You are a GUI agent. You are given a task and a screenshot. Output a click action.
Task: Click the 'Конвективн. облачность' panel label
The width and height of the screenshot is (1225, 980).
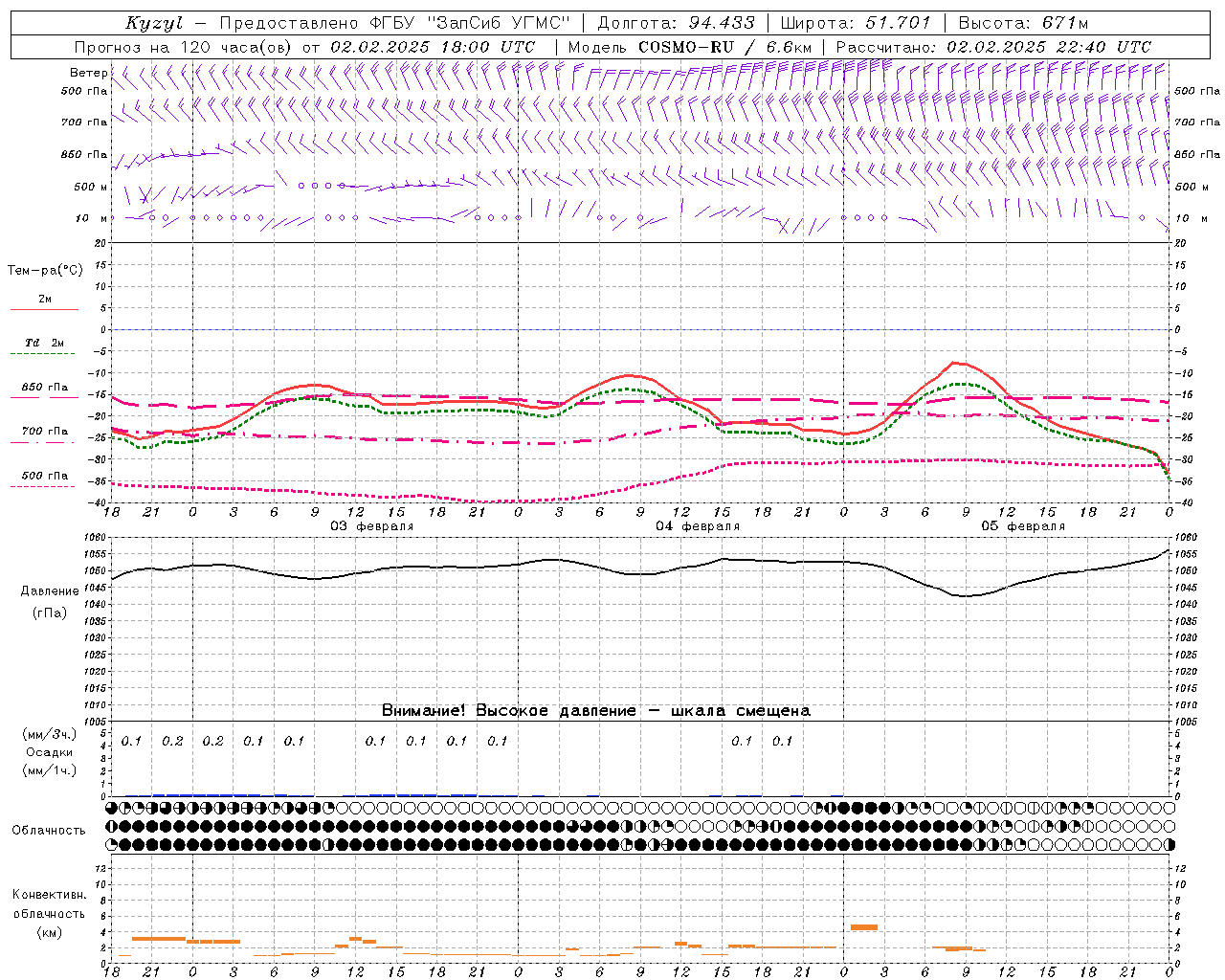tap(49, 904)
